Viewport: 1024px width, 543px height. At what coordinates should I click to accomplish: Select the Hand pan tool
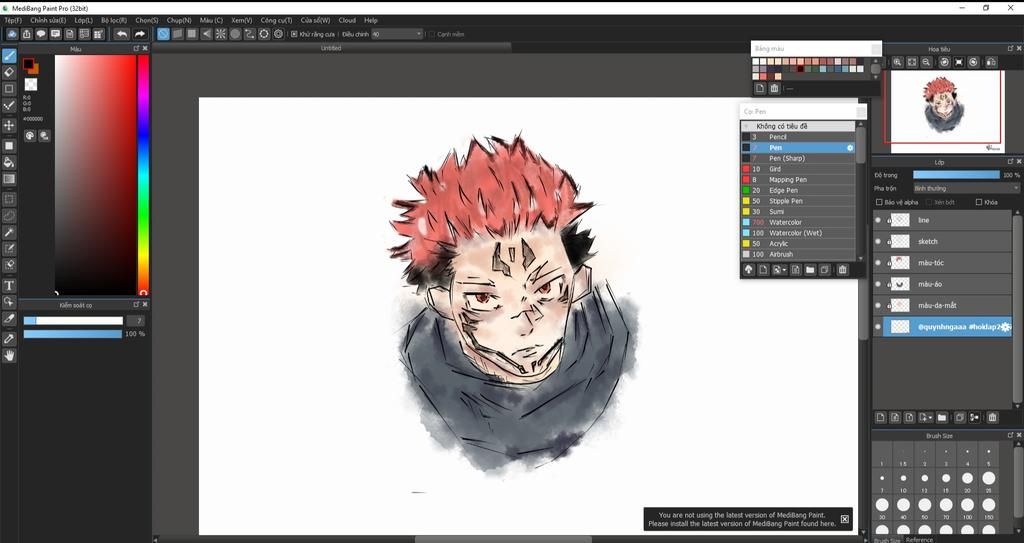[9, 355]
